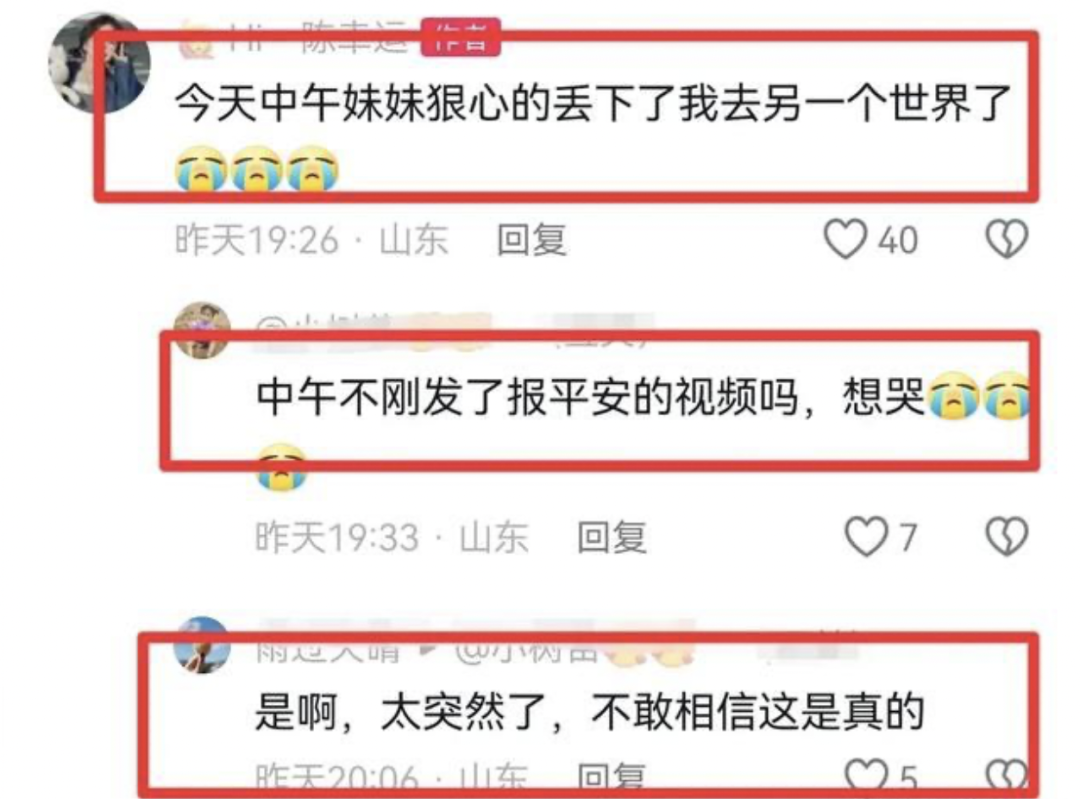Image resolution: width=1080 pixels, height=799 pixels.
Task: Like the 19:33 reply with 7 likes
Action: coord(866,537)
